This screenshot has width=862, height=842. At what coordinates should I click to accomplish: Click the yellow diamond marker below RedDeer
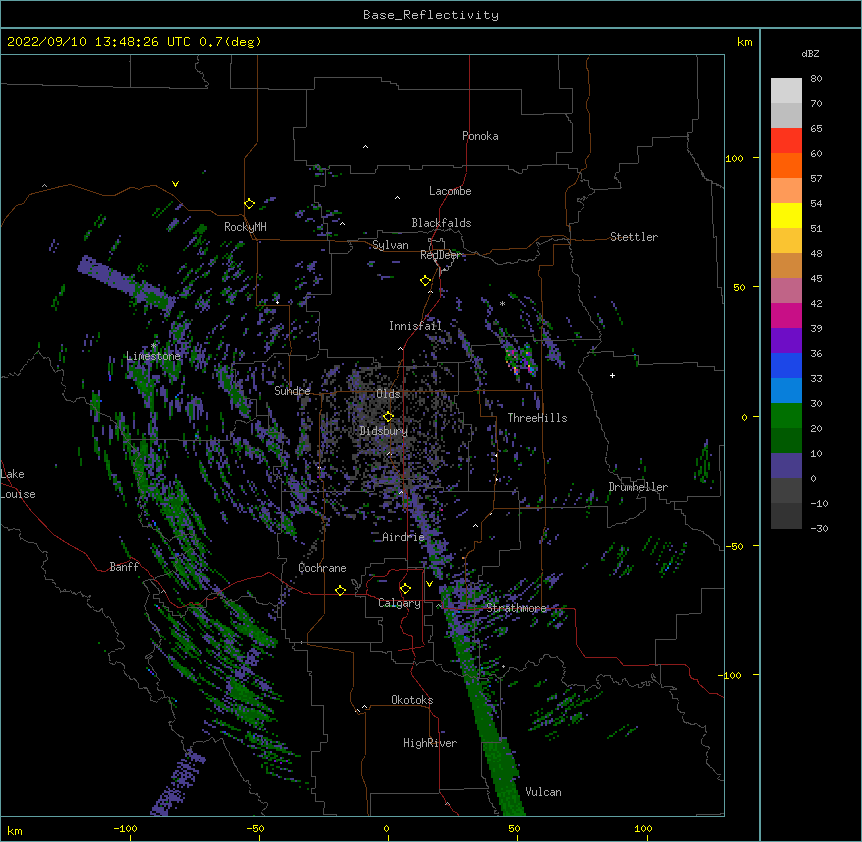(425, 280)
